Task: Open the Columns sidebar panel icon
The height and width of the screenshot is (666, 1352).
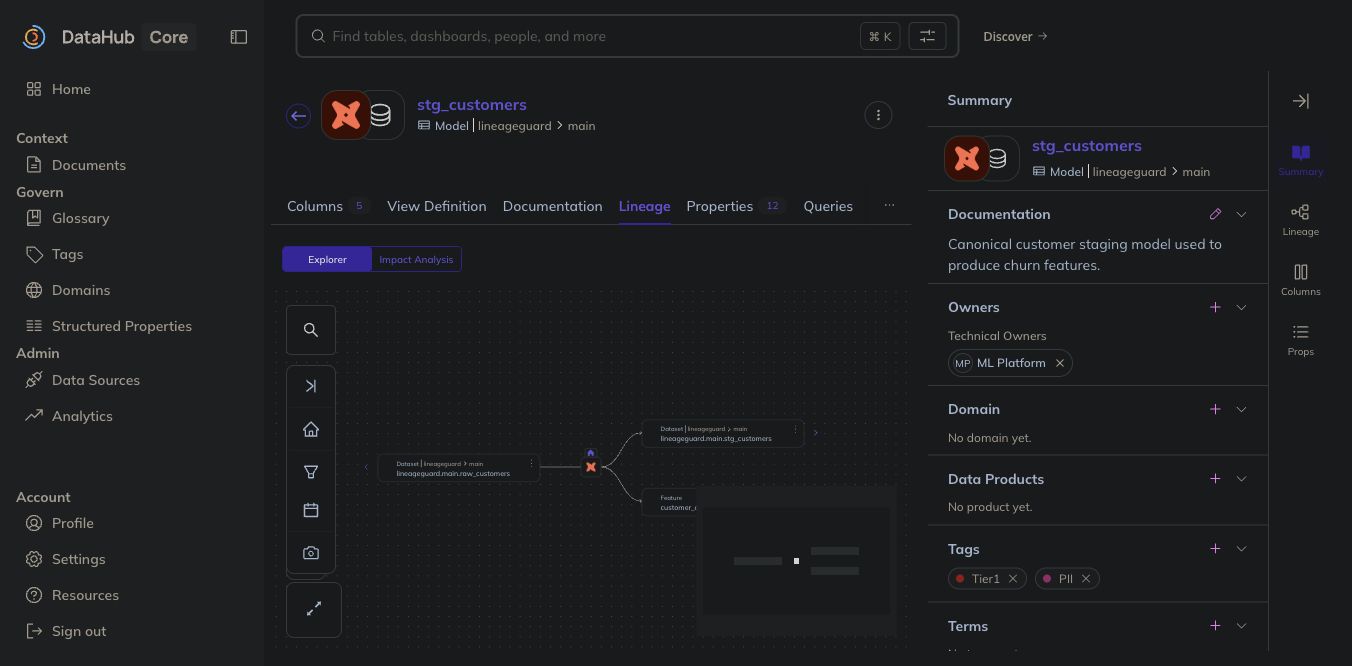Action: pyautogui.click(x=1300, y=279)
